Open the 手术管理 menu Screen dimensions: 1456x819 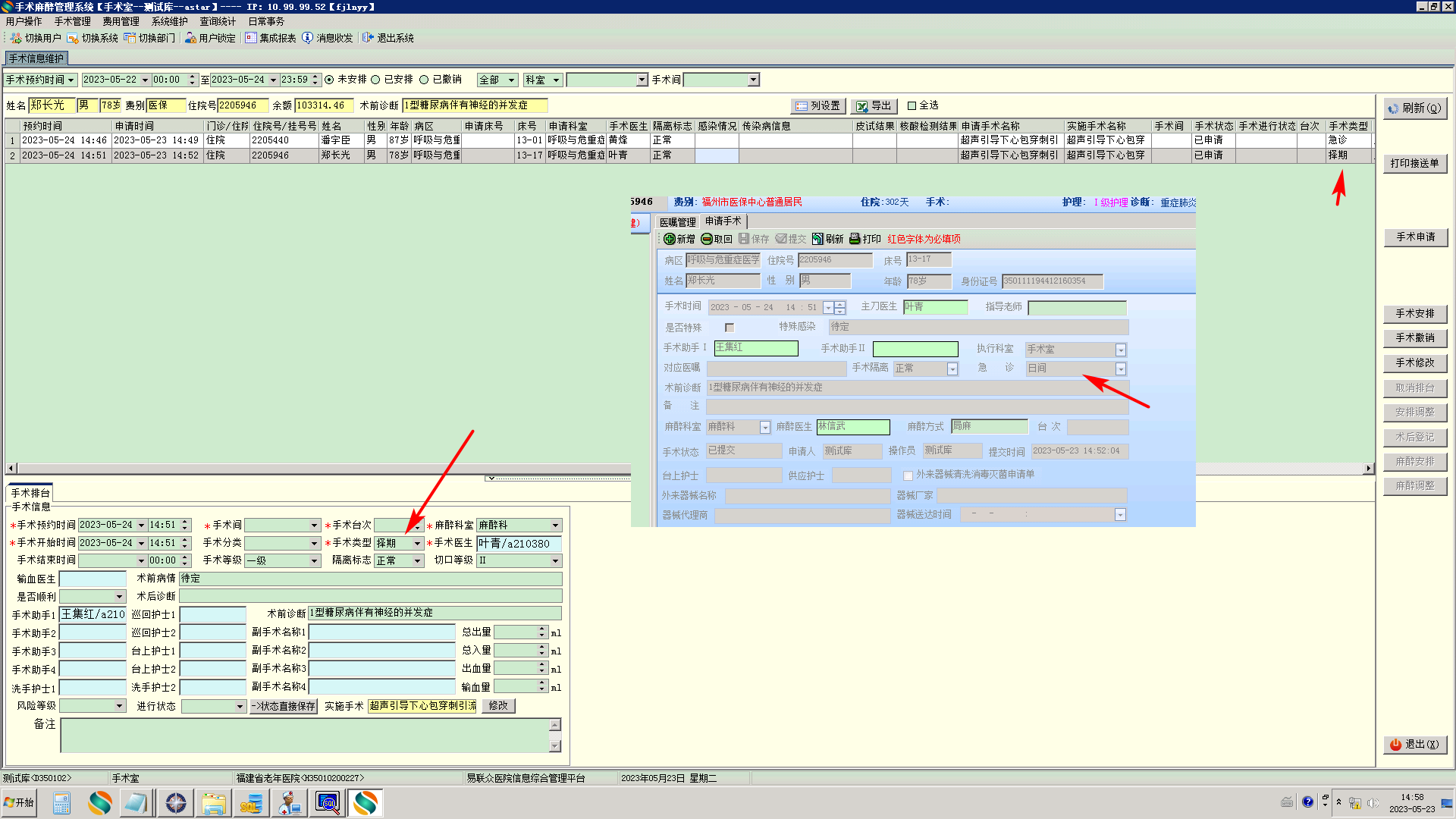[72, 21]
